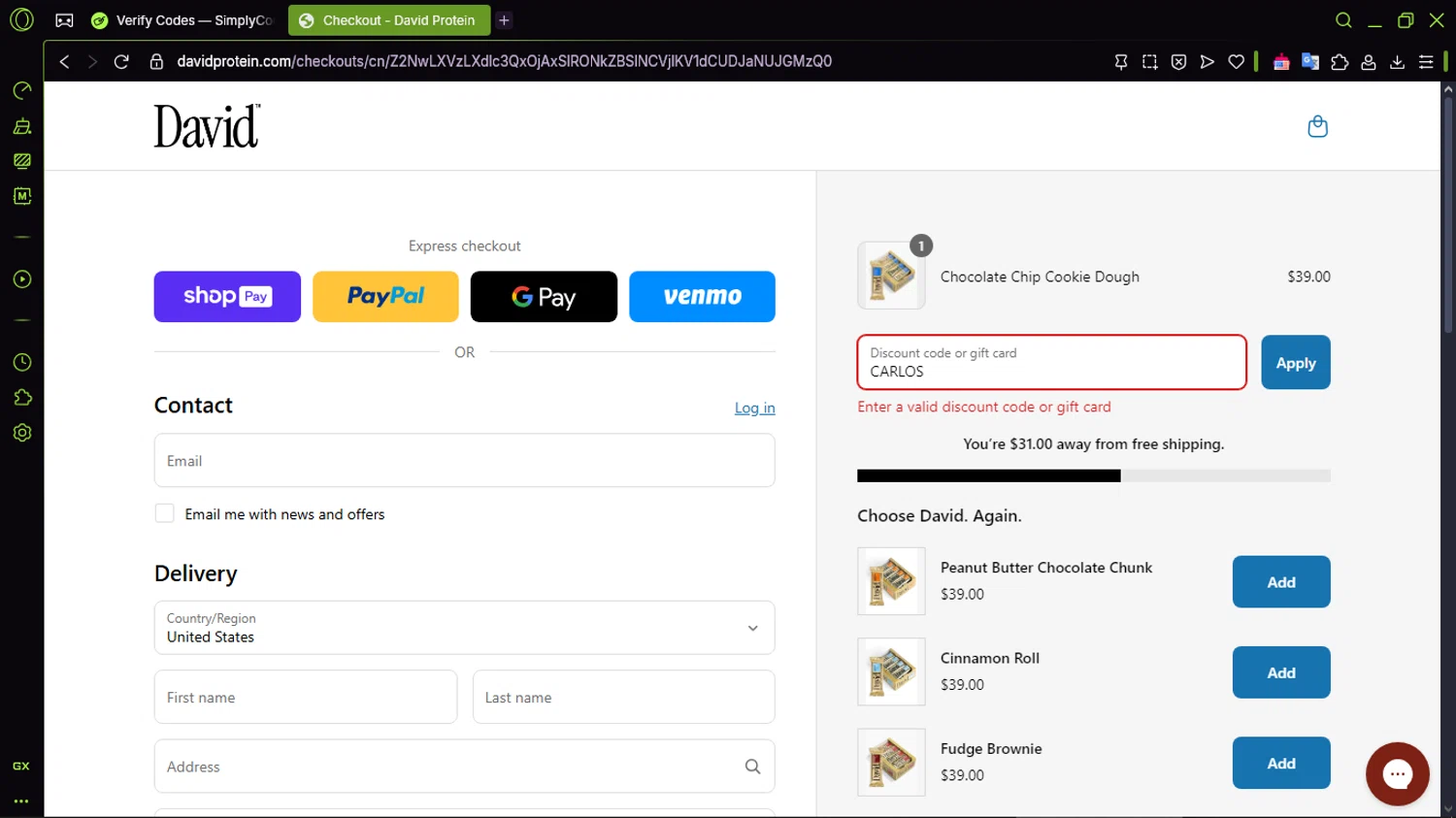Add Fudge Brownie to order
The image size is (1456, 818).
pos(1281,764)
